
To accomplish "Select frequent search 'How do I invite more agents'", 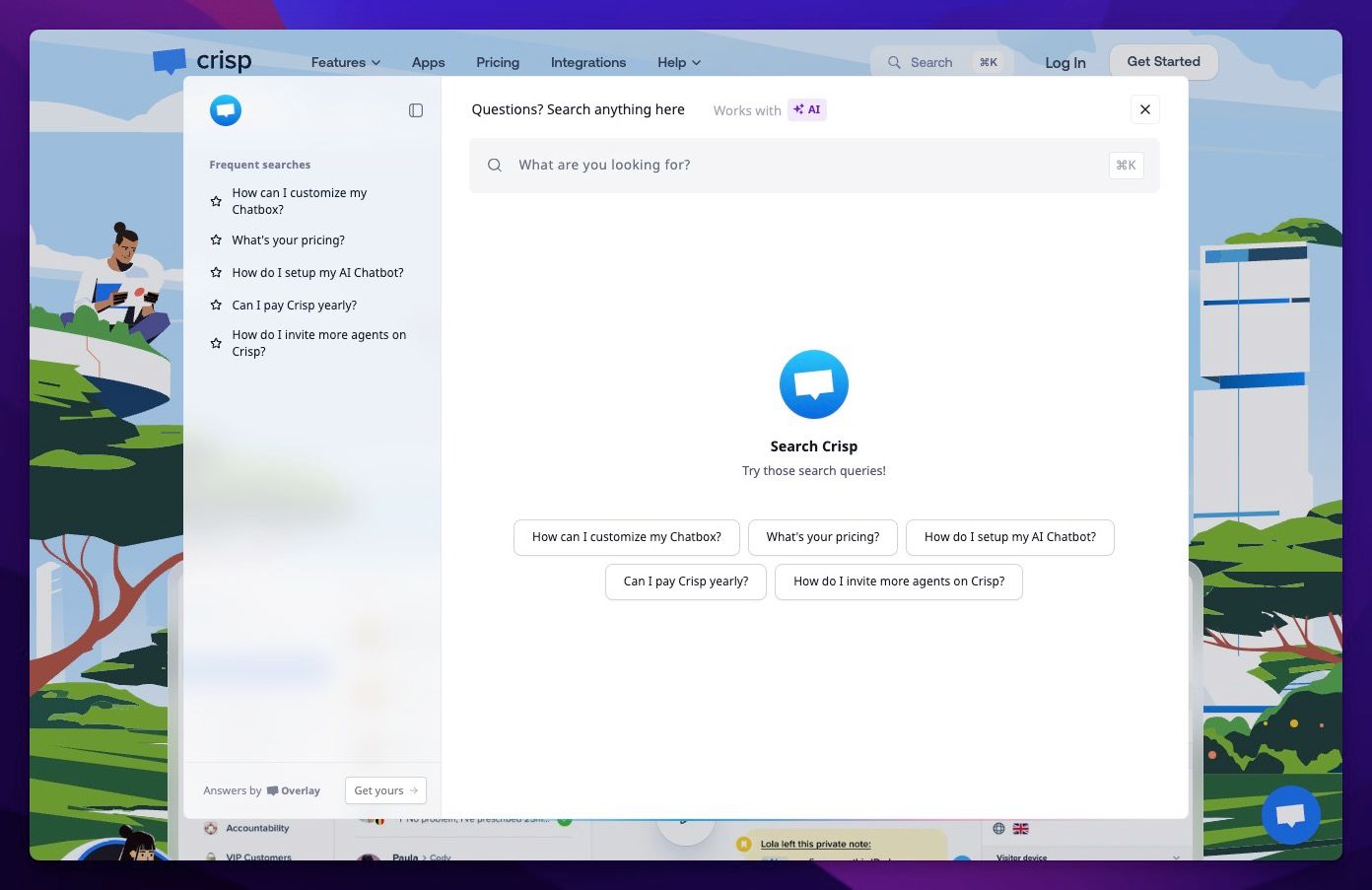I will (319, 343).
